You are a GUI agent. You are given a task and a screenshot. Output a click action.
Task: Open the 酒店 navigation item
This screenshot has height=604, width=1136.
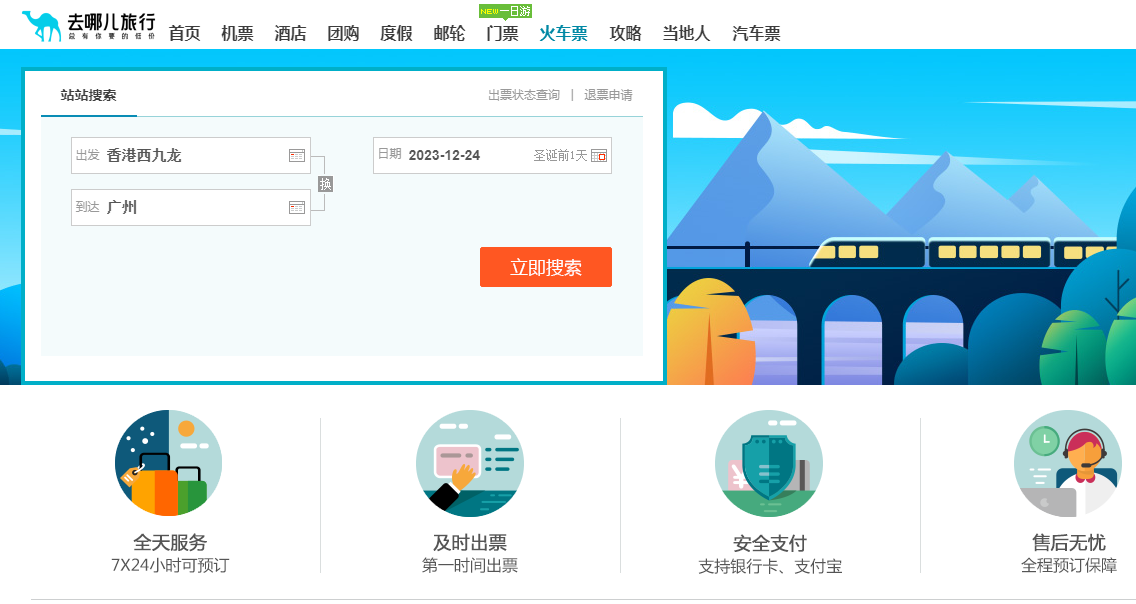point(291,33)
